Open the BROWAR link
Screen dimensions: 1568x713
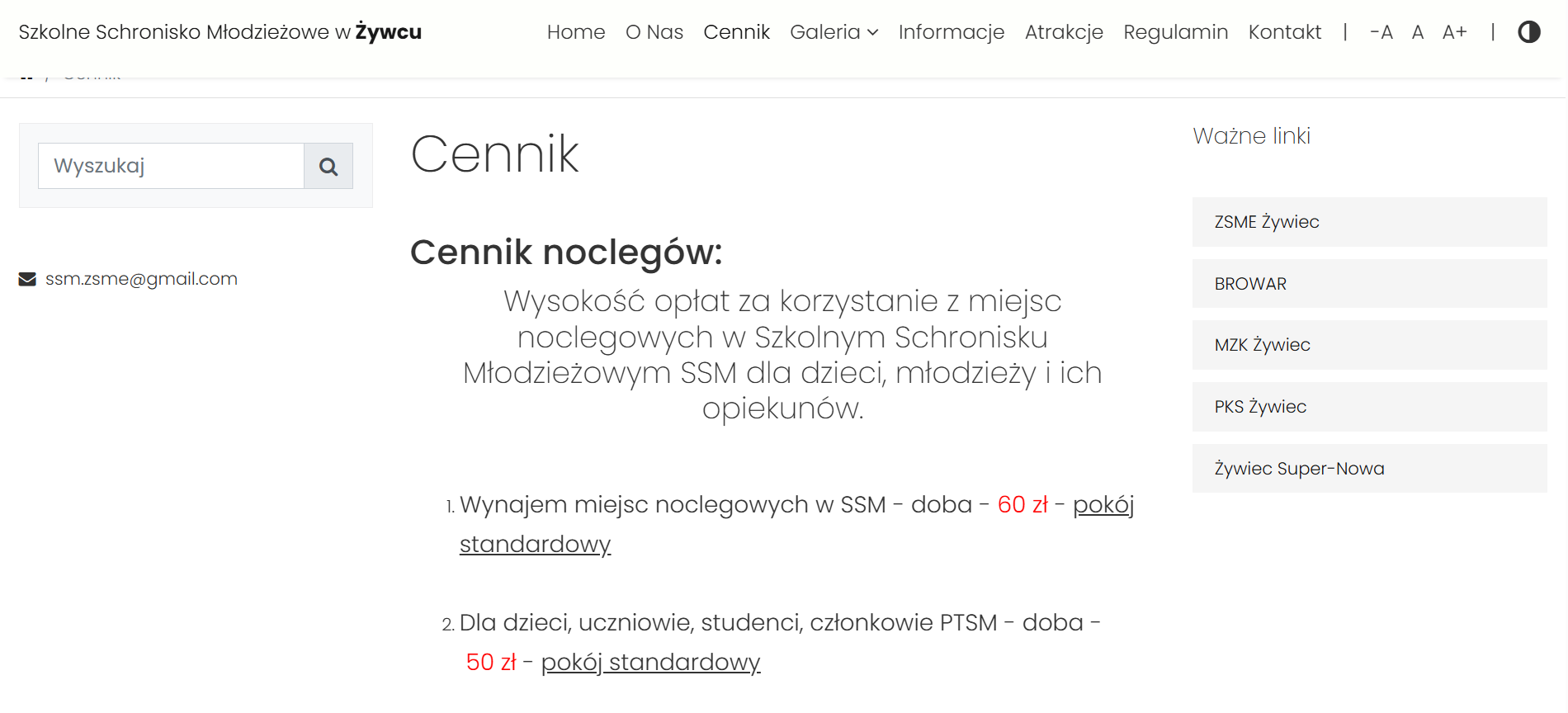point(1250,284)
